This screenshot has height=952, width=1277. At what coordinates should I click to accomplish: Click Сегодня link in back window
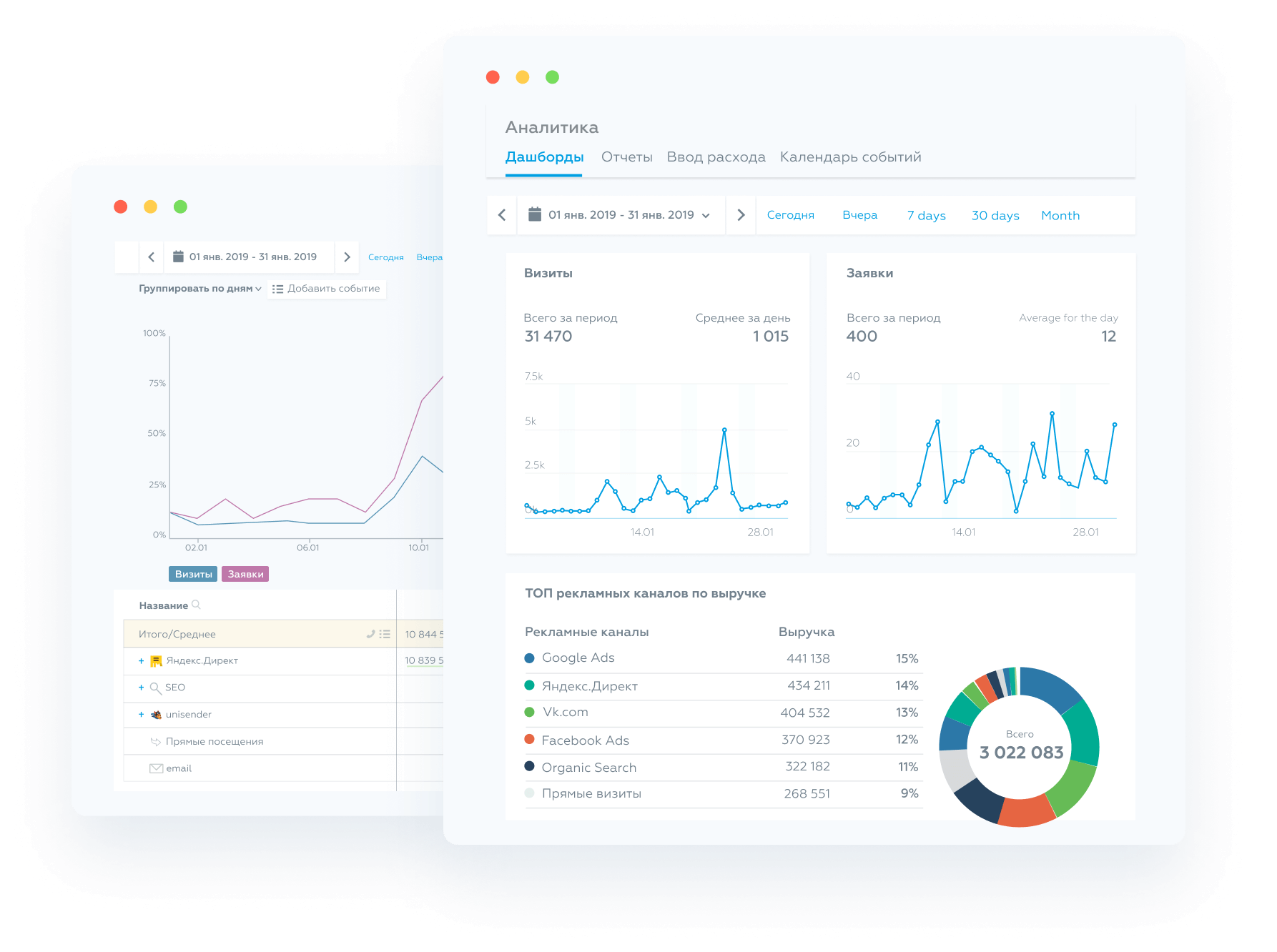[x=385, y=257]
